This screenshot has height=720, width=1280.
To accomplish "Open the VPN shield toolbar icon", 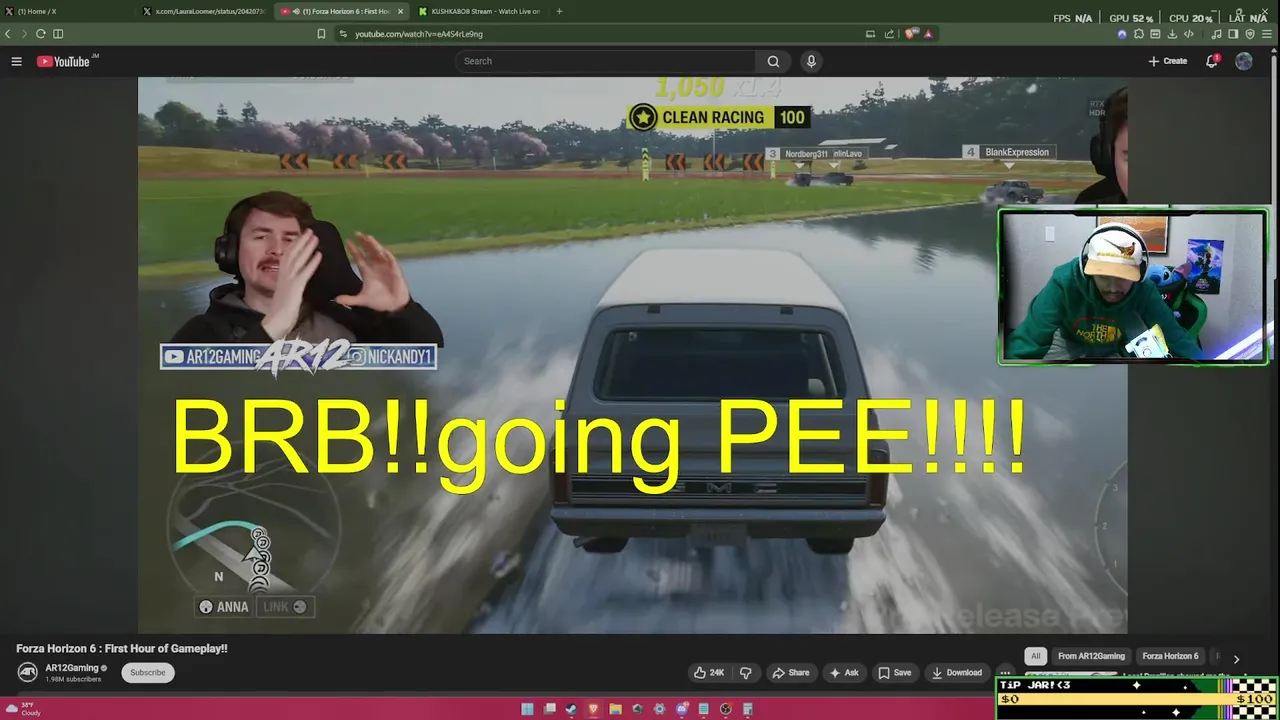I will [x=1250, y=33].
